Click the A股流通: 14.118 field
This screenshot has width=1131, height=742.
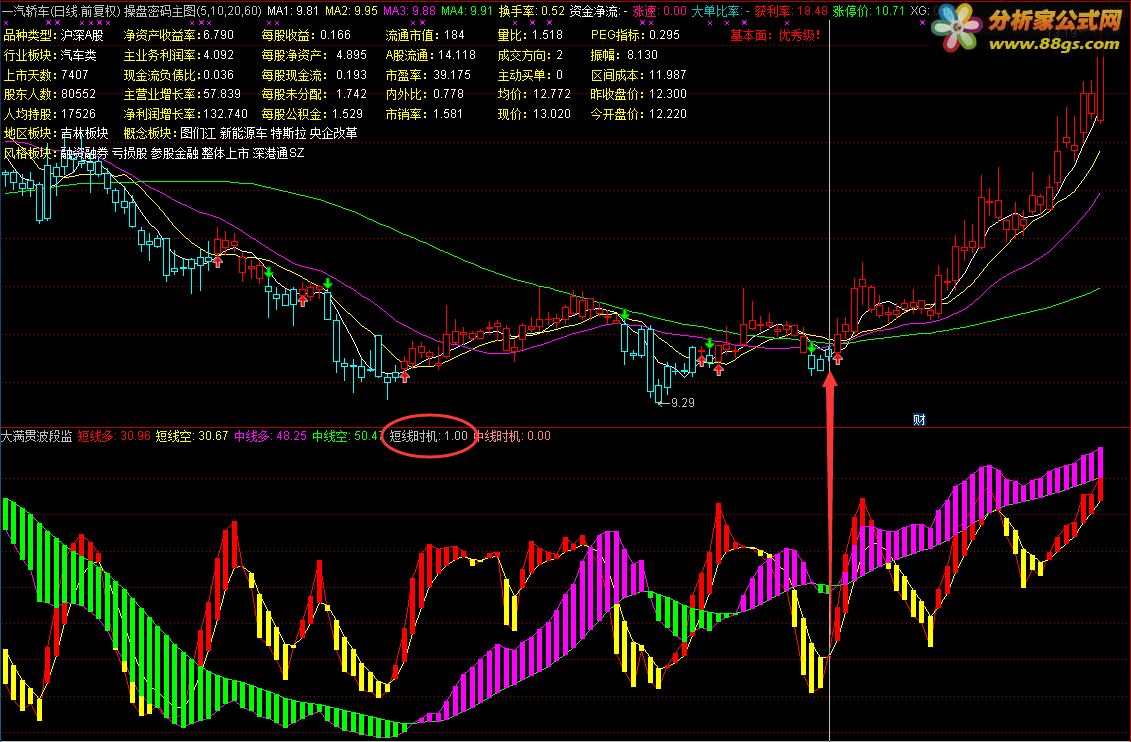click(431, 55)
